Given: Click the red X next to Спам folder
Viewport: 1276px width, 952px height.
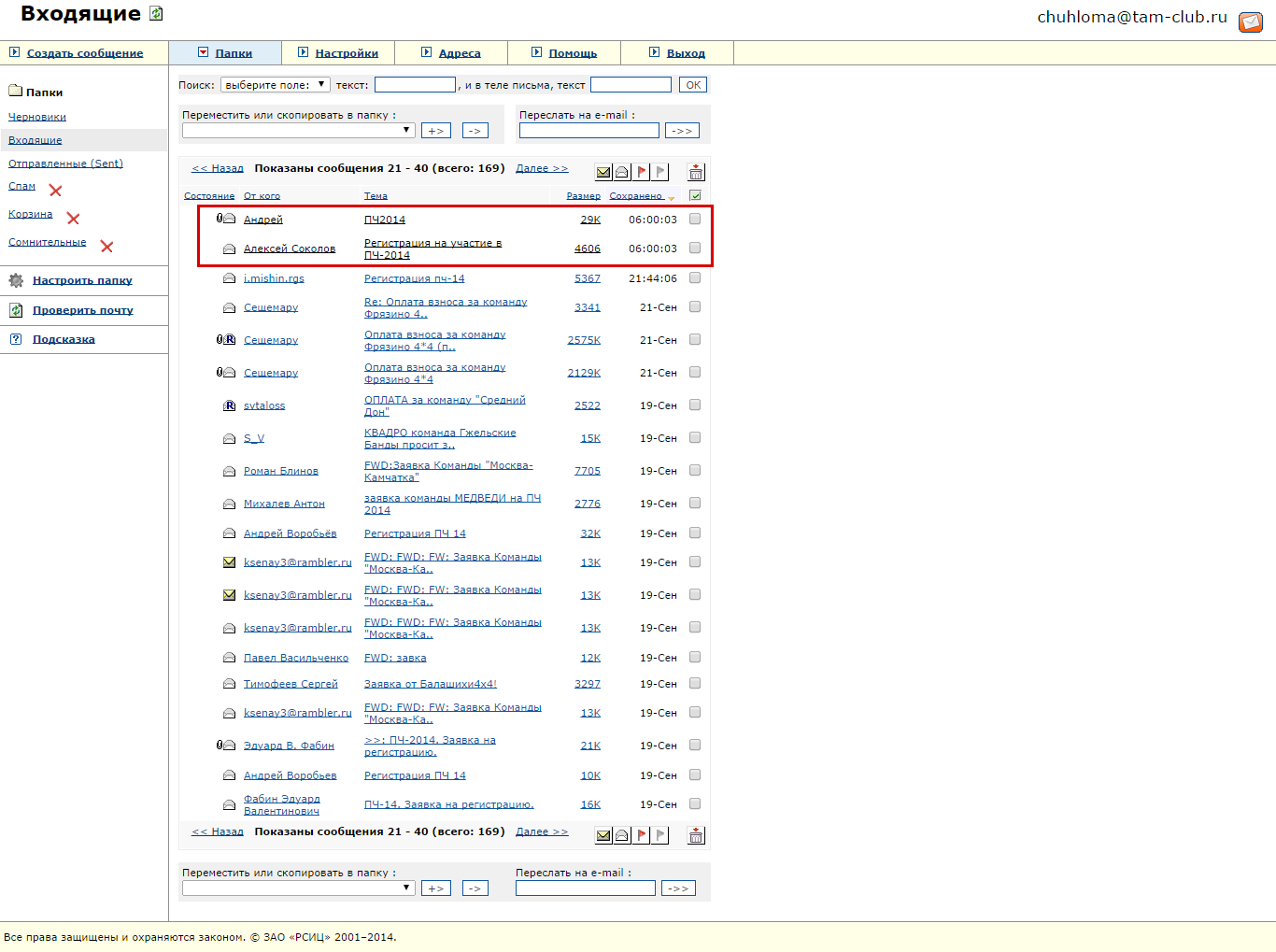Looking at the screenshot, I should (x=55, y=191).
